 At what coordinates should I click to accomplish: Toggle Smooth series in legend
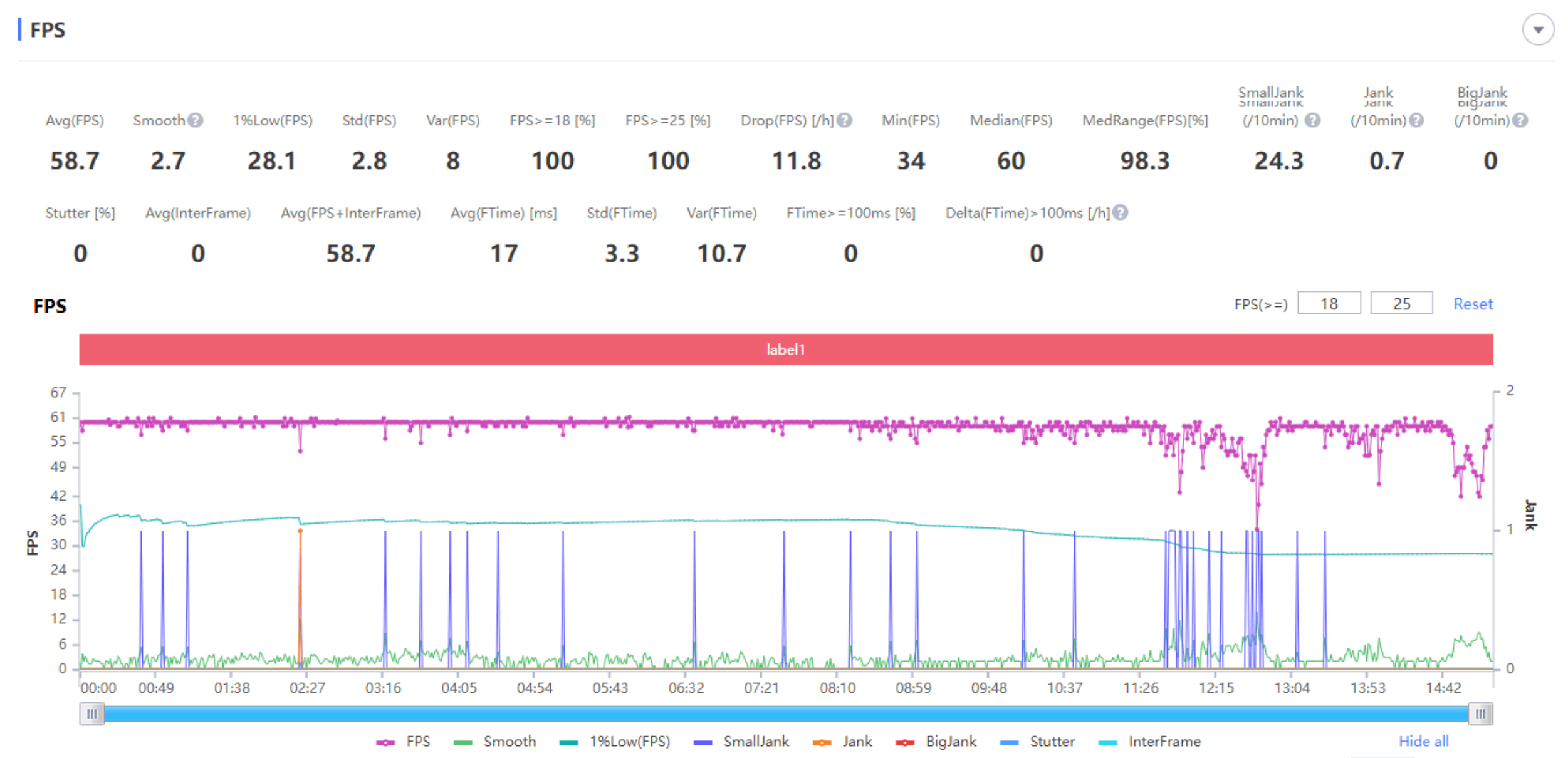click(x=495, y=742)
